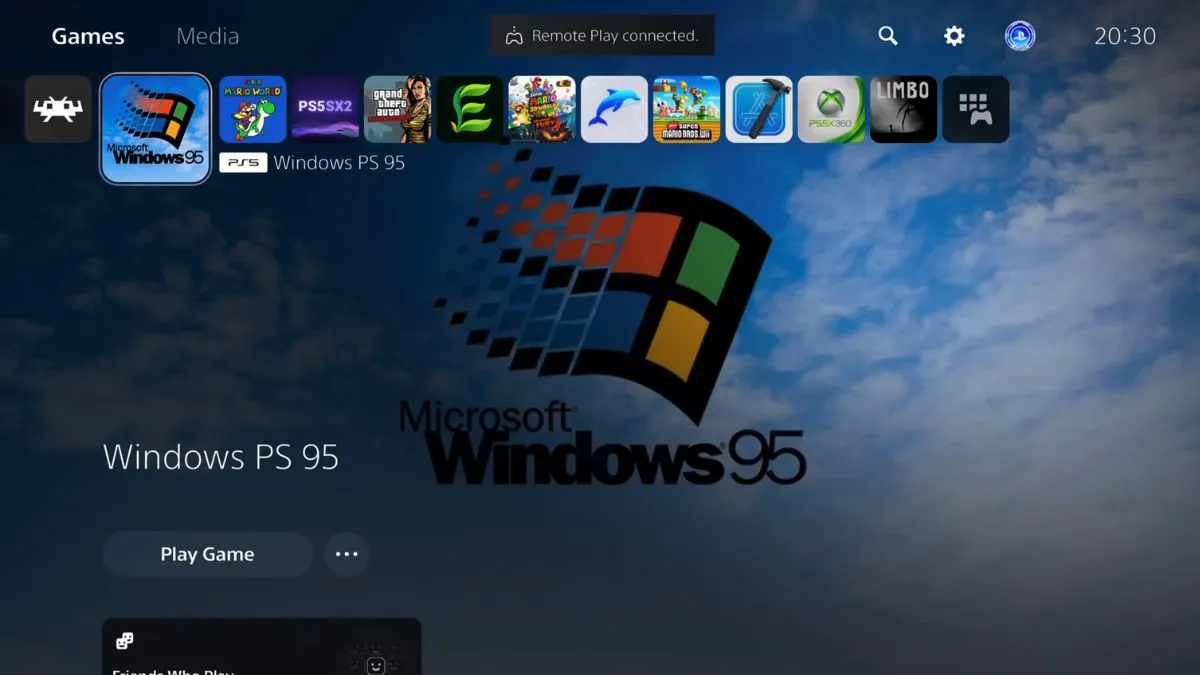Open the Friends Who Play card

(x=261, y=646)
